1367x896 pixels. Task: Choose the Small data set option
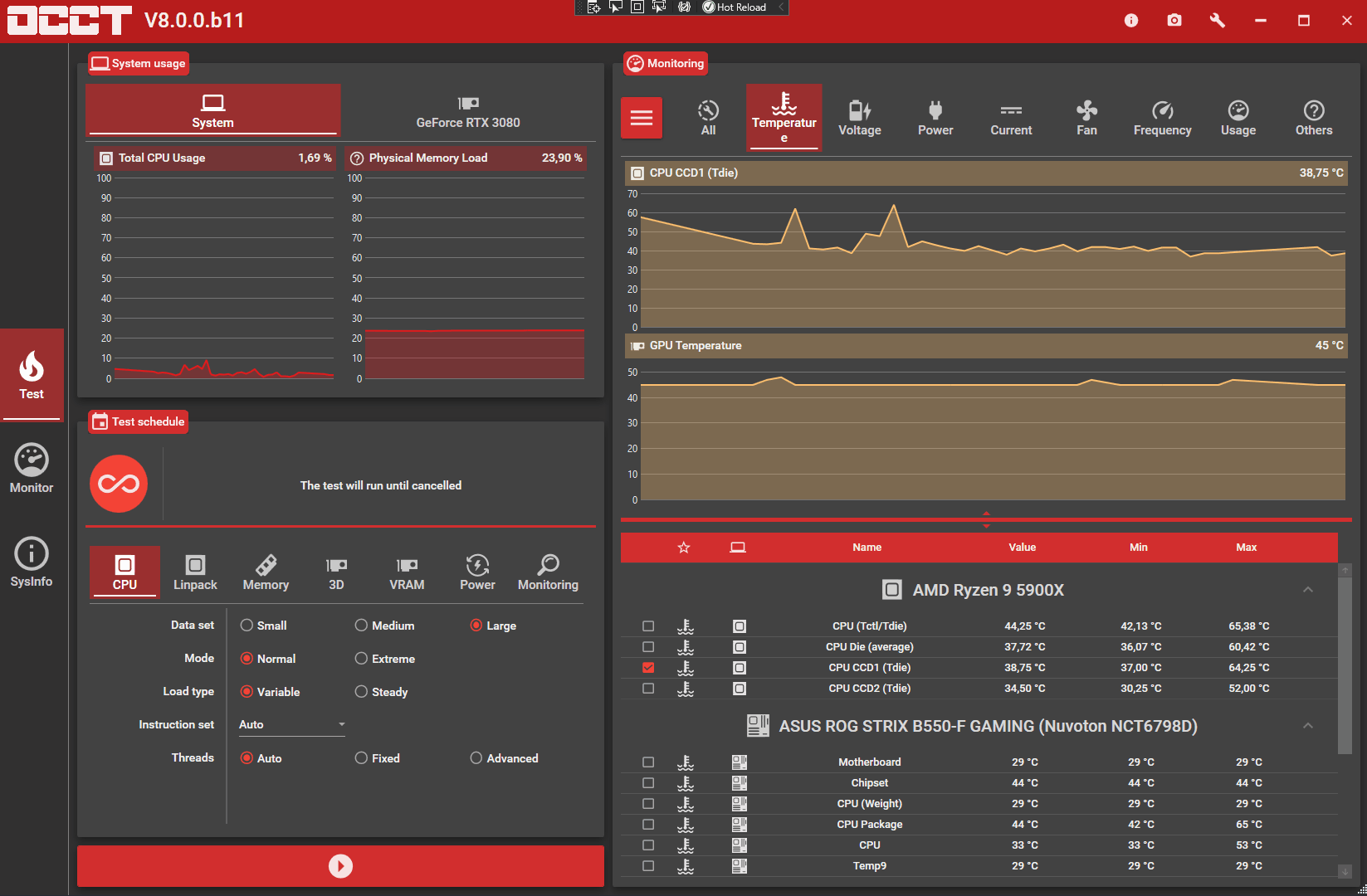(247, 626)
